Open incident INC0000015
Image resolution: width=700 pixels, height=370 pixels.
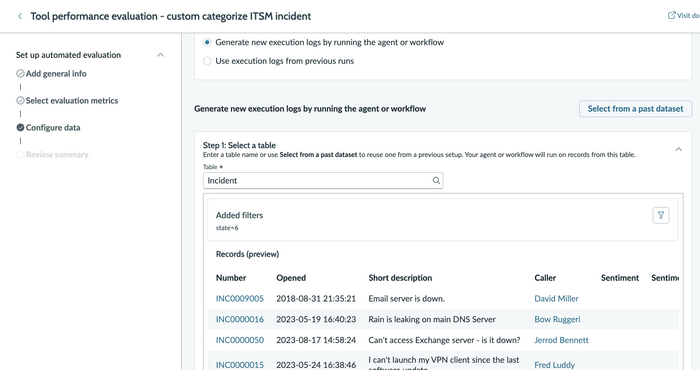click(240, 365)
